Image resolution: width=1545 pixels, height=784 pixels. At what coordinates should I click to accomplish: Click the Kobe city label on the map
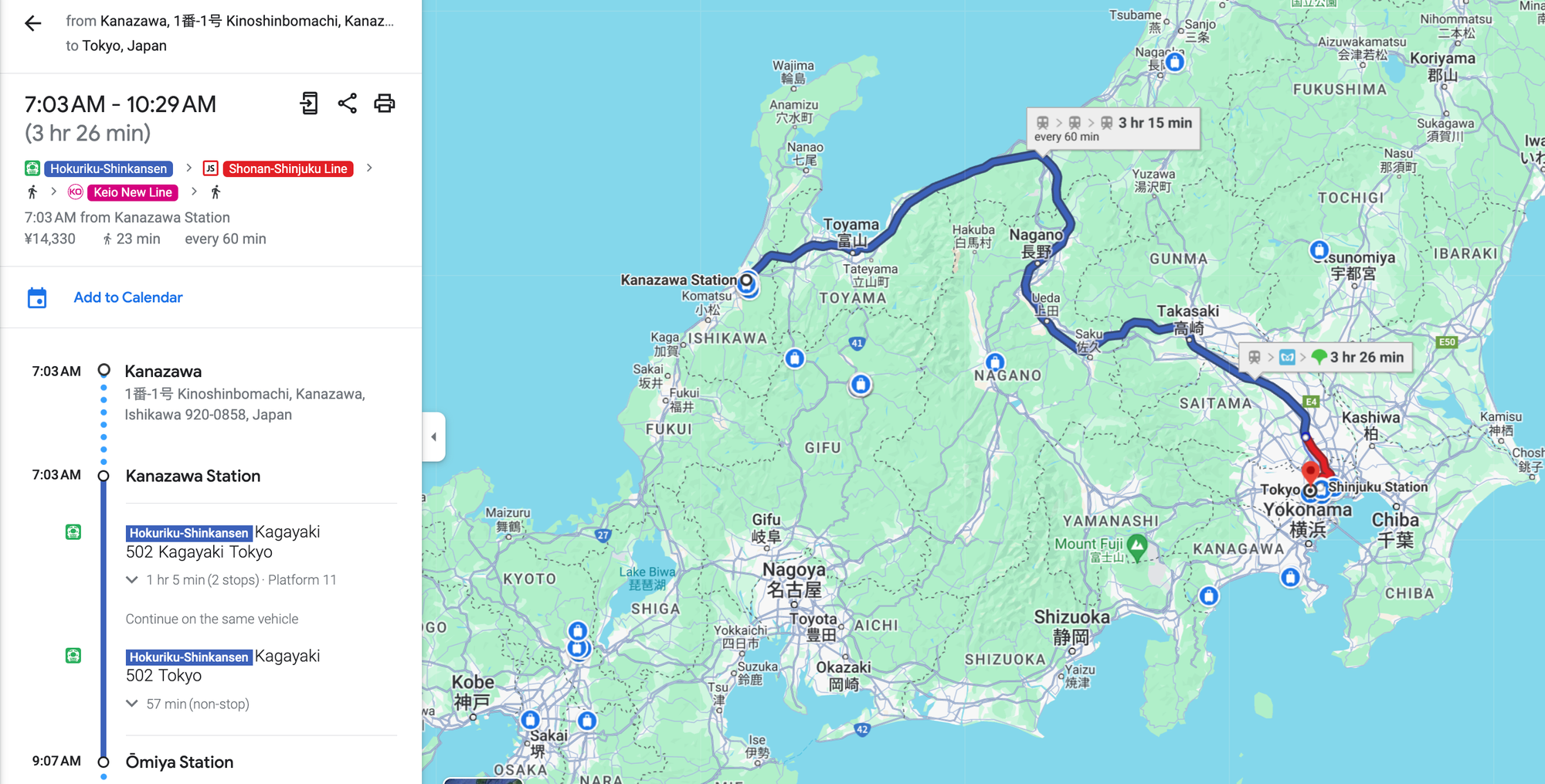(473, 691)
